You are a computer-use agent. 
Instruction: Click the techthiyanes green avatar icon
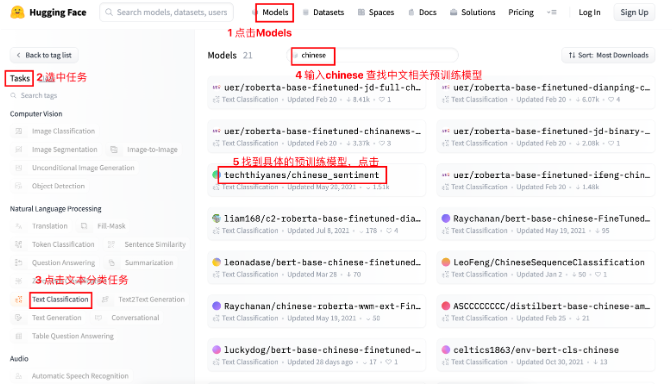point(216,175)
